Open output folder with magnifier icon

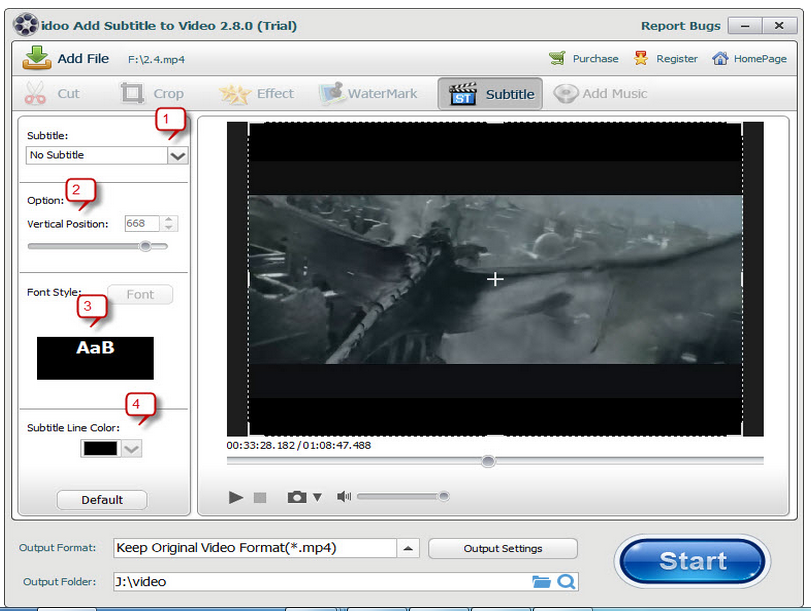click(x=566, y=582)
